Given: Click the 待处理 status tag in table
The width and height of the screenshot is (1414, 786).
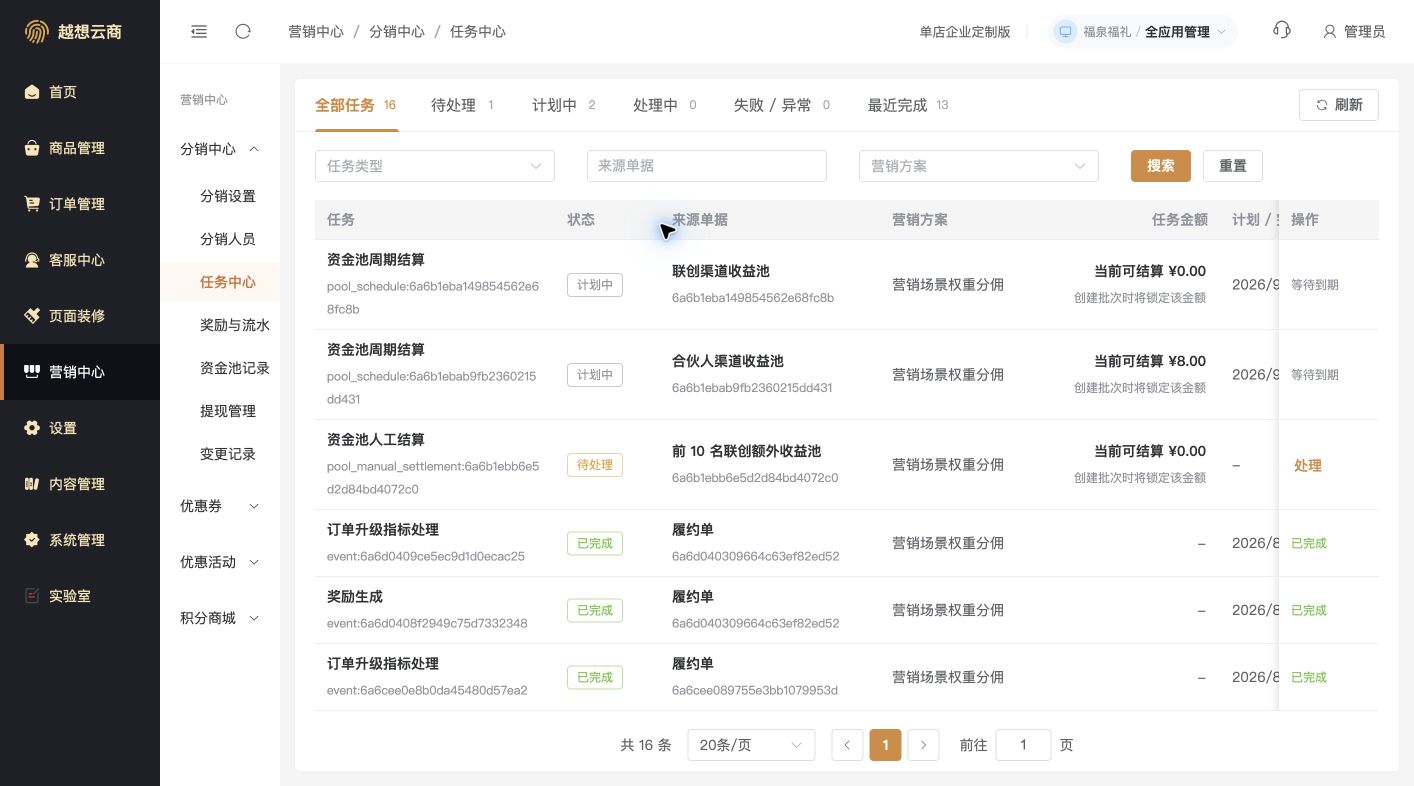Looking at the screenshot, I should 595,465.
